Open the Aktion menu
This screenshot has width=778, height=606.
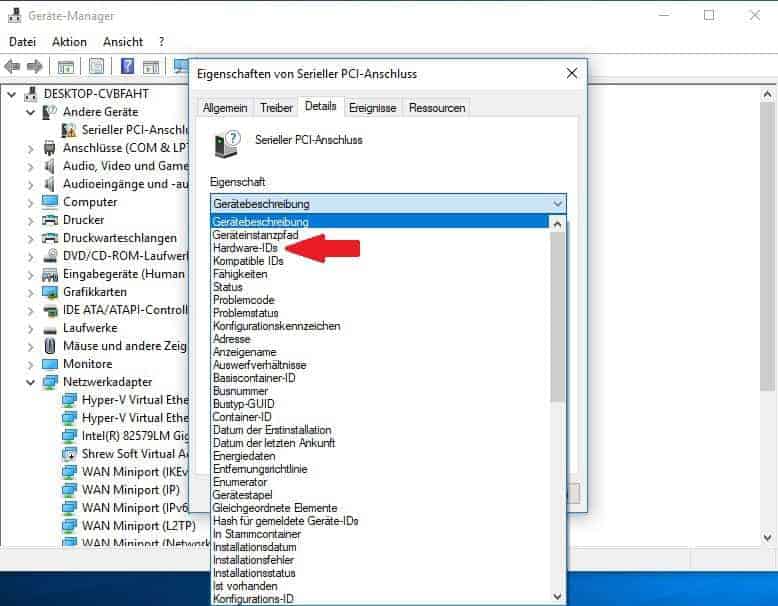[69, 42]
